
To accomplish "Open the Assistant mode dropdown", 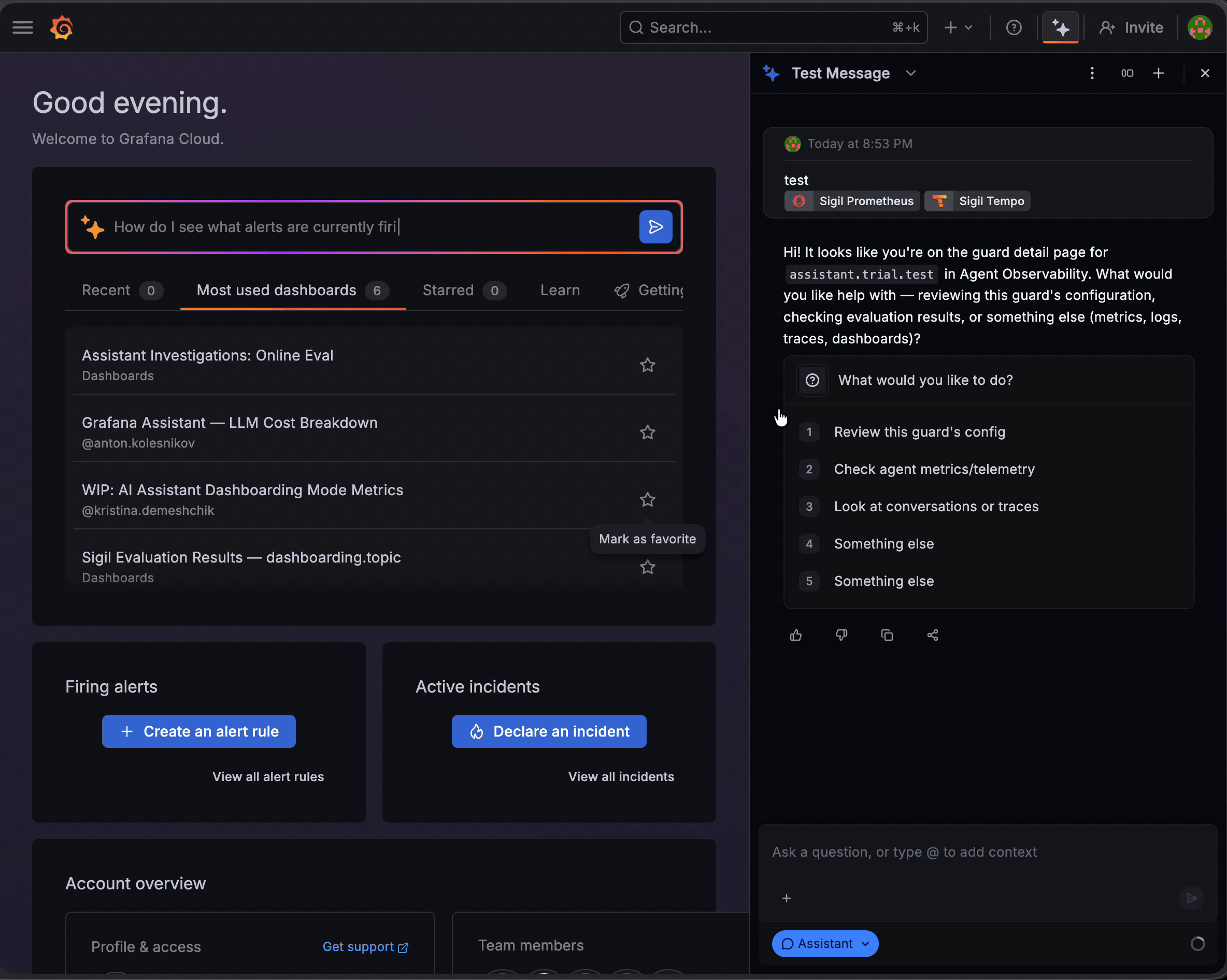I will pyautogui.click(x=824, y=944).
